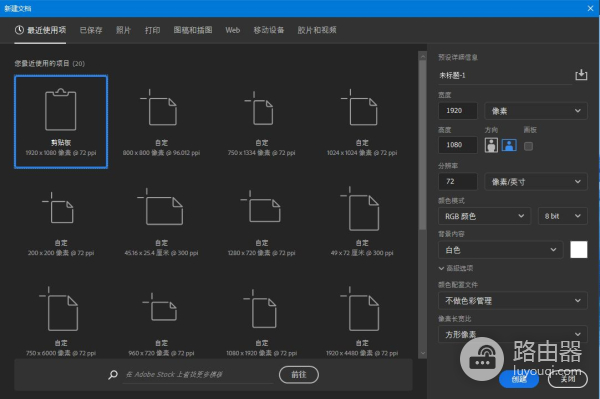This screenshot has width=600, height=399.
Task: Open the 打印 tab
Action: click(152, 30)
